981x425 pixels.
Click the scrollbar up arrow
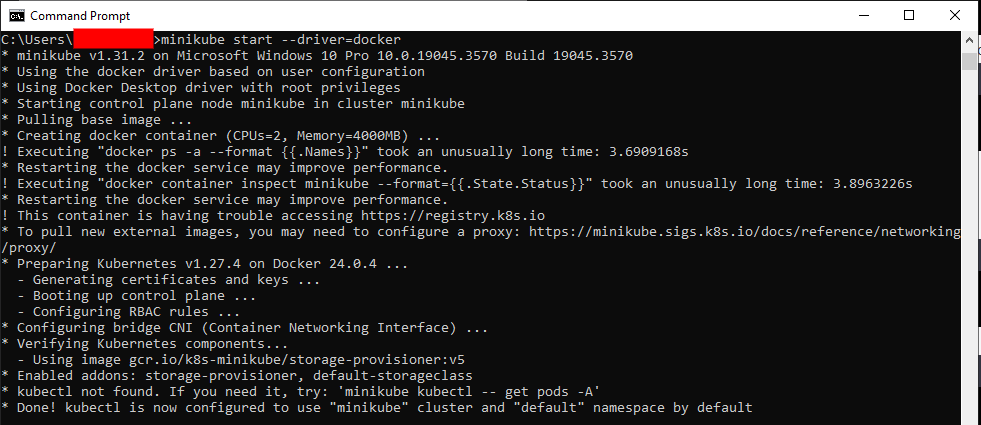point(969,39)
